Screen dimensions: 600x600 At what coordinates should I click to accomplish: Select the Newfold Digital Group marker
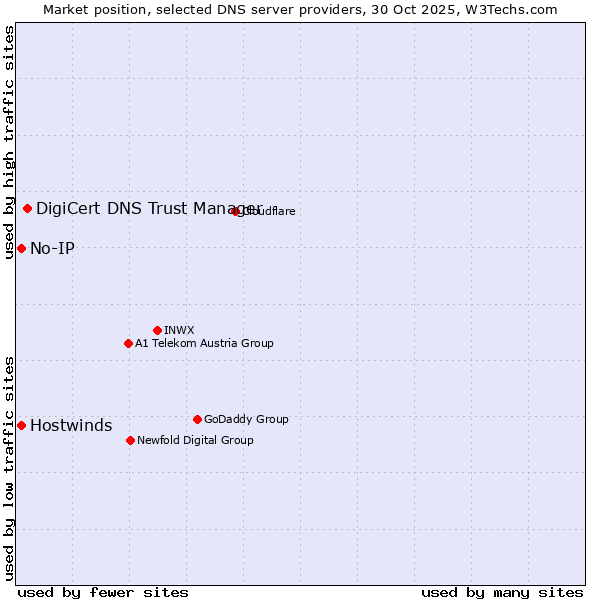tap(130, 440)
